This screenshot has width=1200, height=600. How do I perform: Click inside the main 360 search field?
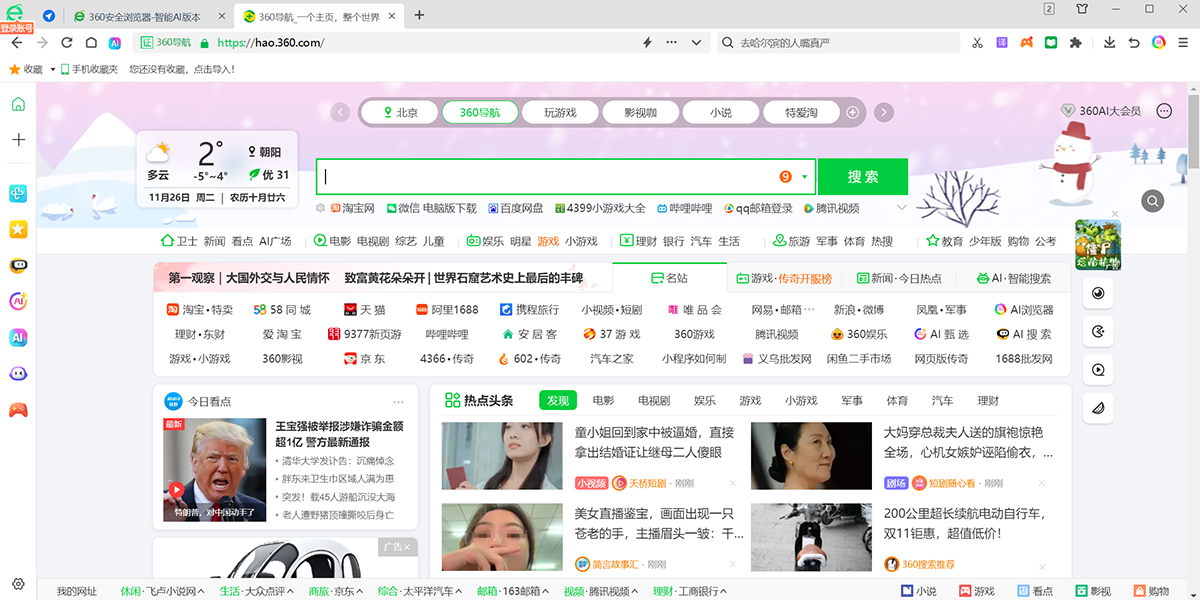pos(550,177)
